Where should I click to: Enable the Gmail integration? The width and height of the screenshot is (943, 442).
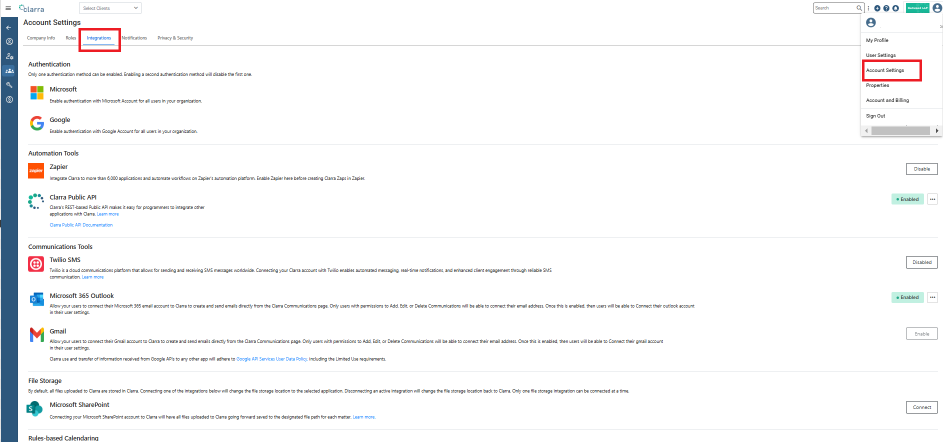[x=921, y=334]
